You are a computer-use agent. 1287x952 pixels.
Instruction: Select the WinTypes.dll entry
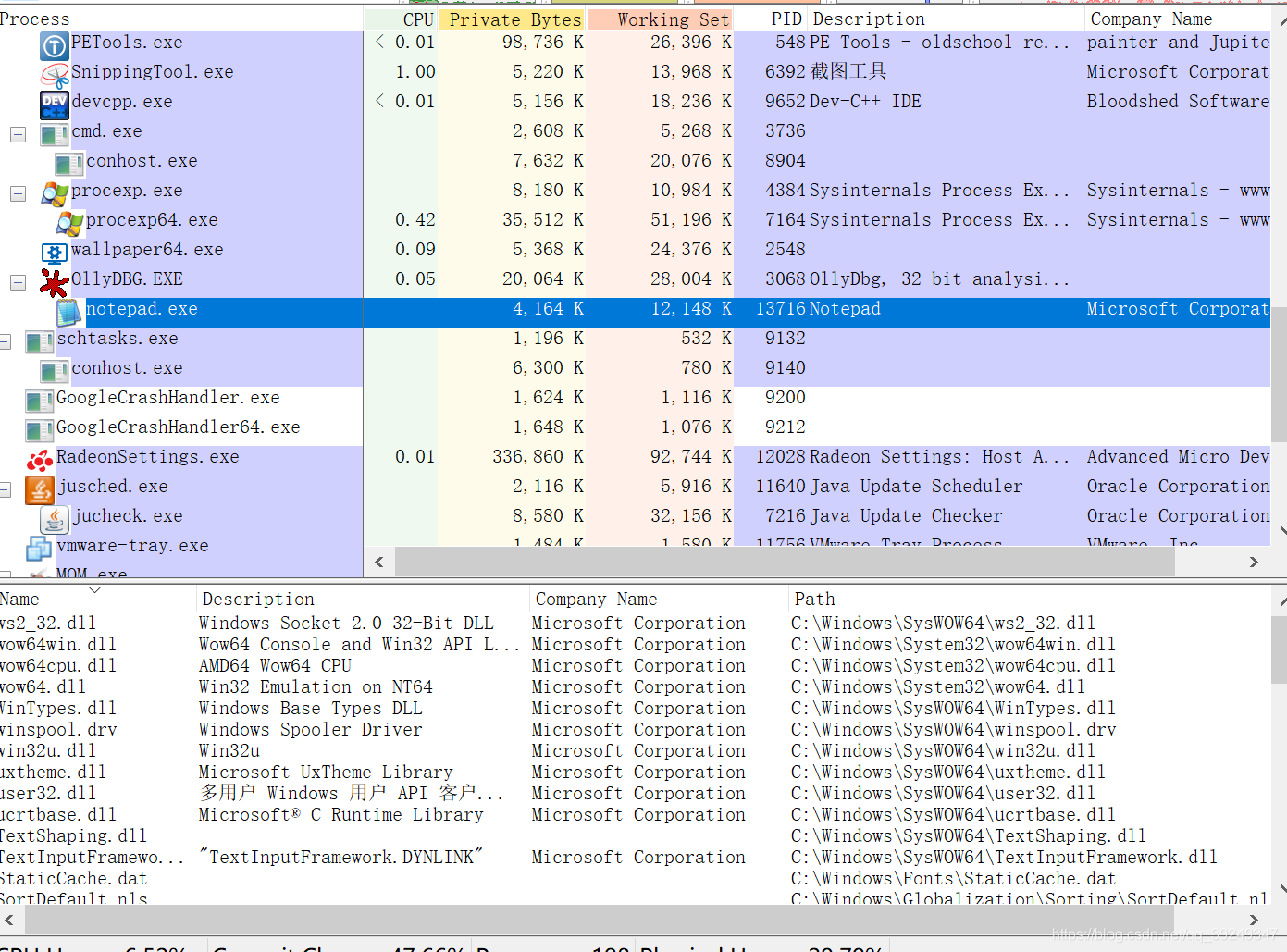pyautogui.click(x=58, y=708)
